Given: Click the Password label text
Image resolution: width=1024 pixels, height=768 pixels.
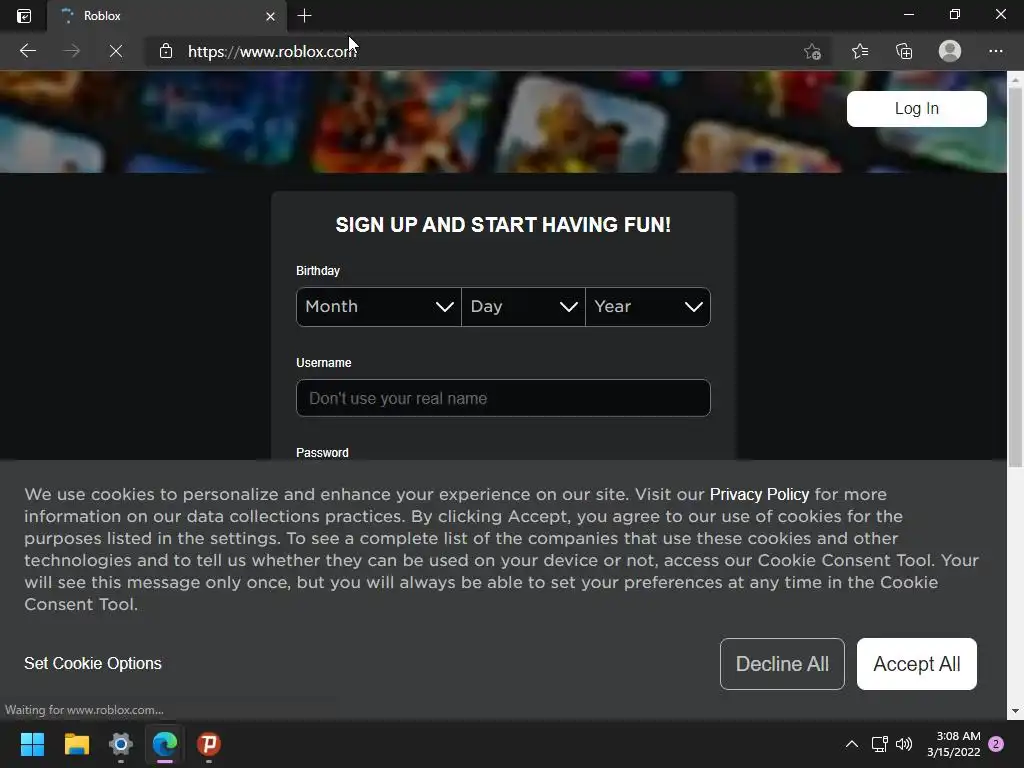Looking at the screenshot, I should coord(323,453).
